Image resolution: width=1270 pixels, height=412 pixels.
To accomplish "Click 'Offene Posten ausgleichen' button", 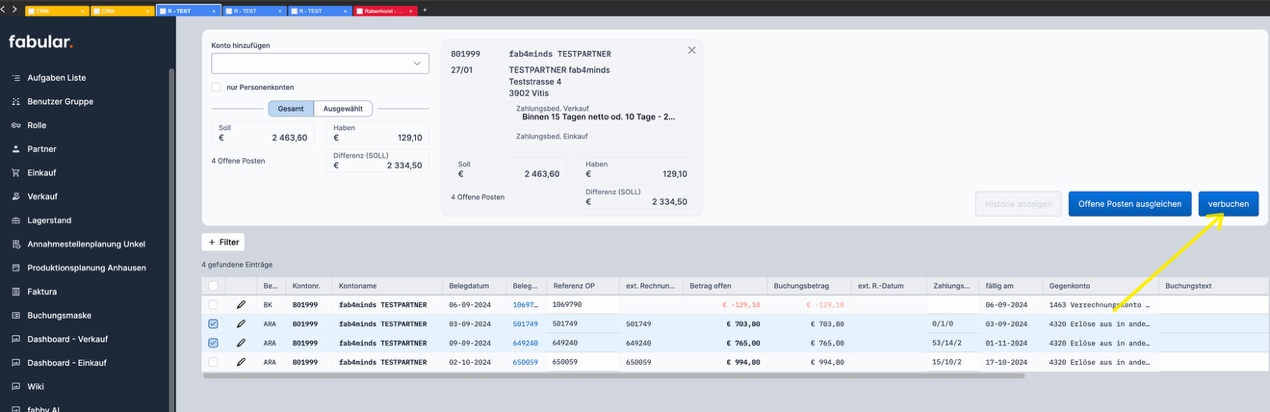I will (x=1130, y=204).
